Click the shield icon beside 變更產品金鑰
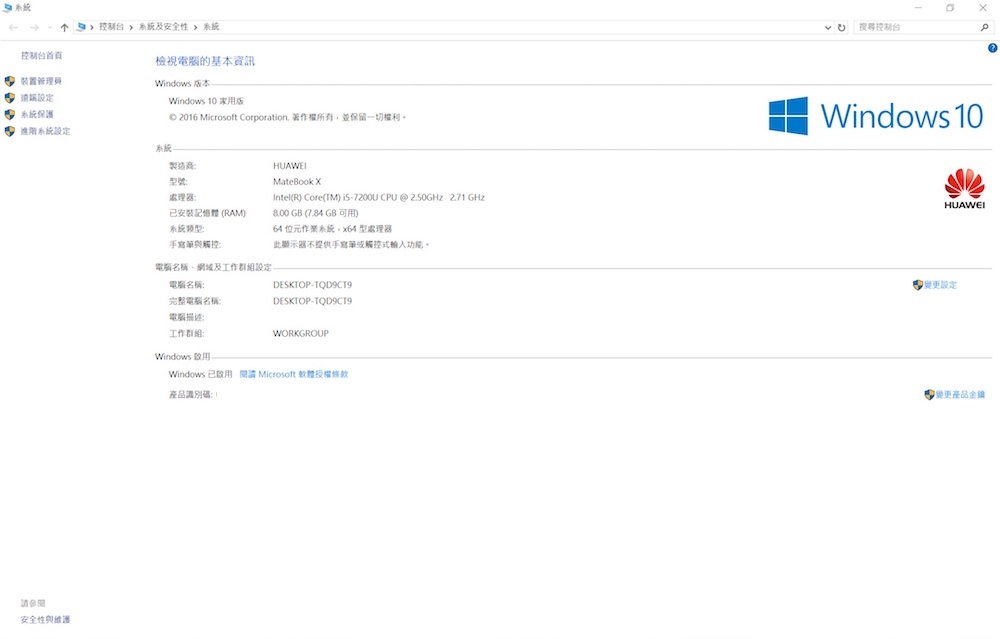1000x639 pixels. pyautogui.click(x=926, y=393)
